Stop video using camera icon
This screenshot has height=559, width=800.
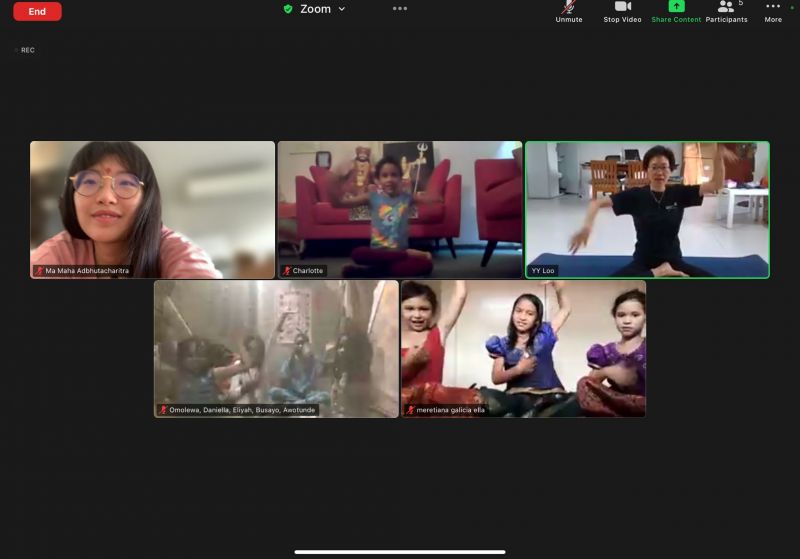pos(622,12)
